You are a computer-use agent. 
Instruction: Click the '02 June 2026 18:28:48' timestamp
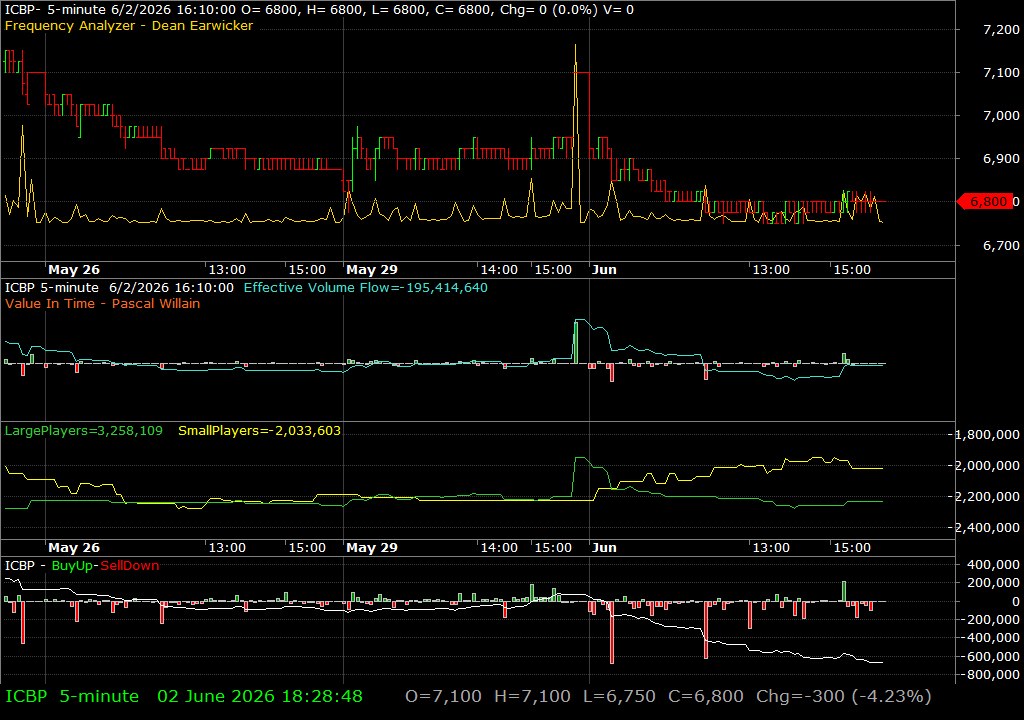[260, 696]
